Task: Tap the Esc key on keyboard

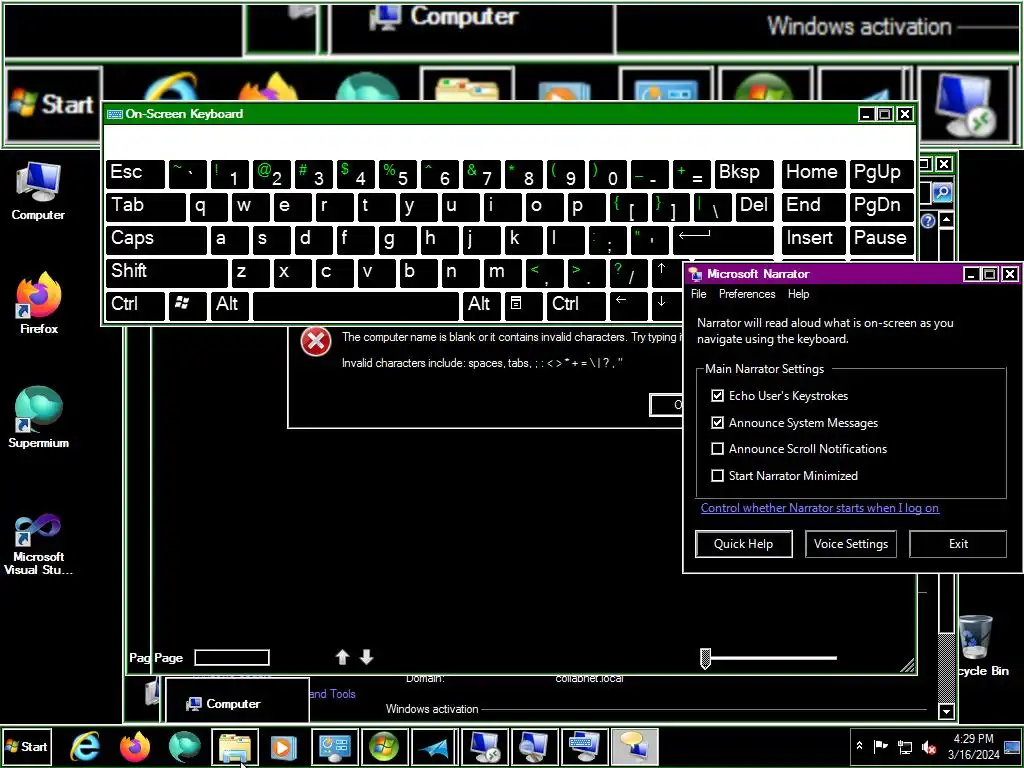Action: 135,174
